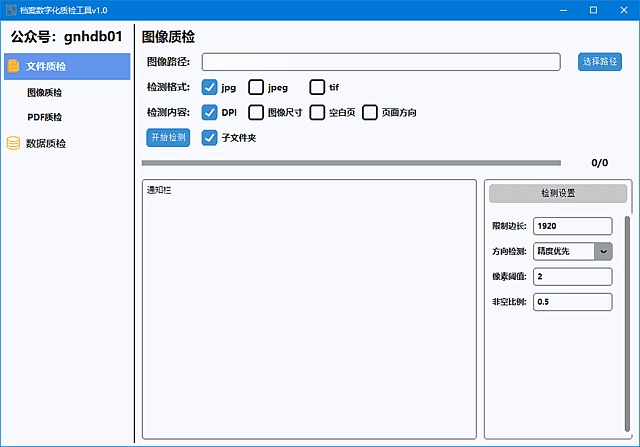Select 图像质检 in the sidebar

[44, 93]
